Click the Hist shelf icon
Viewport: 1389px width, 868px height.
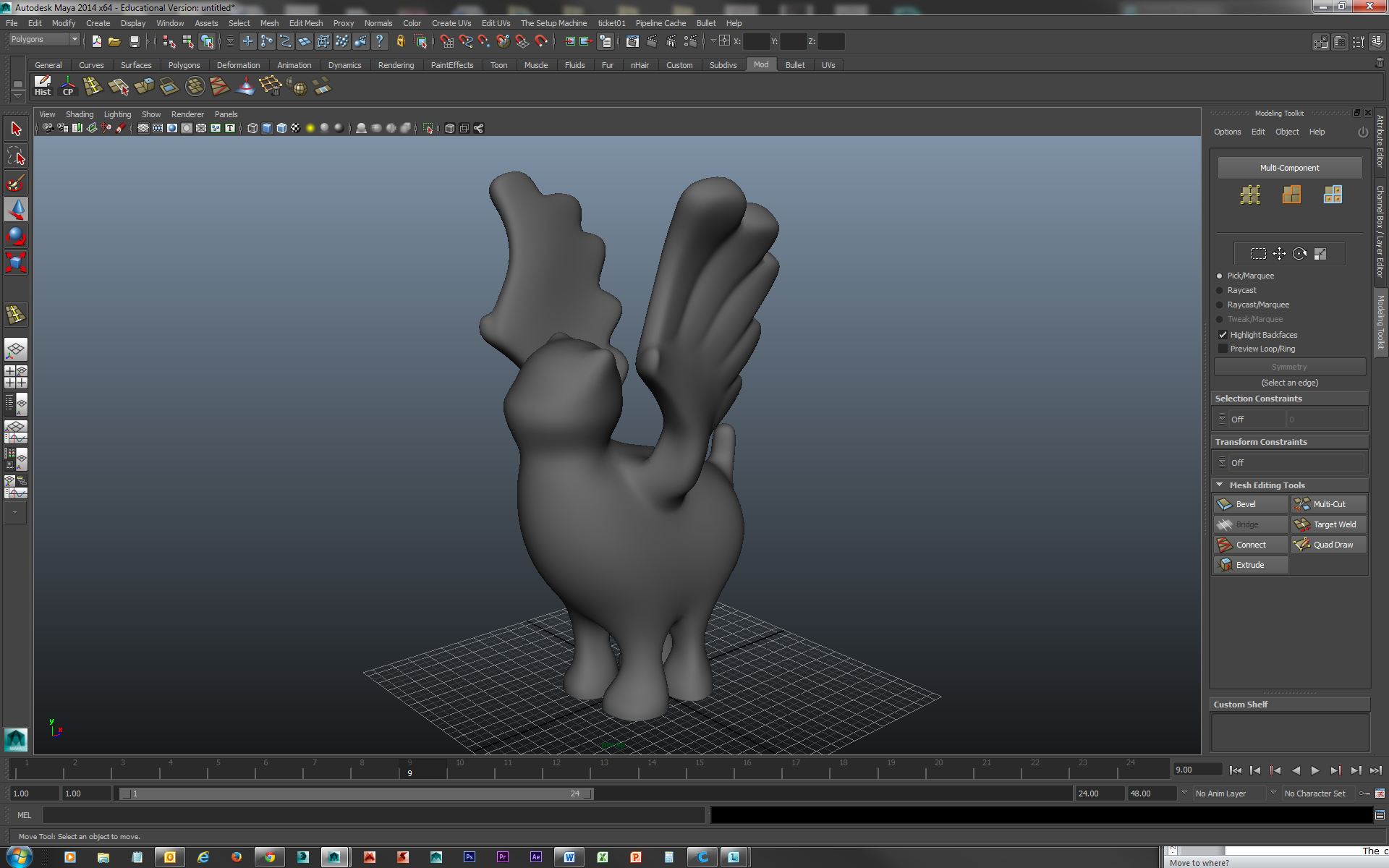point(43,85)
